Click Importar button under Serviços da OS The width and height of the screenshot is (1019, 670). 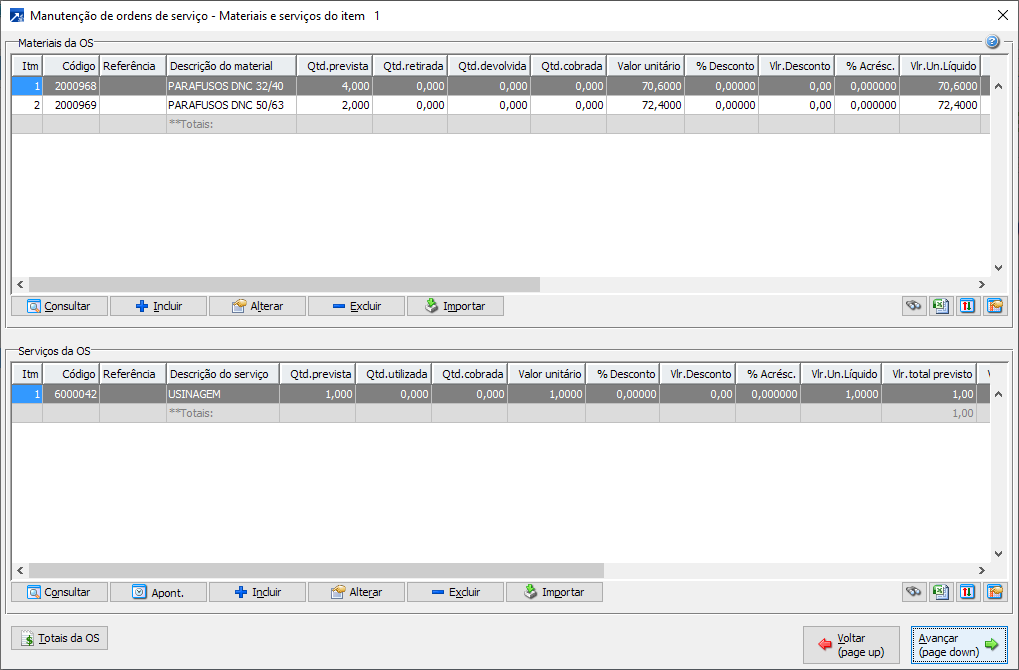[x=554, y=592]
